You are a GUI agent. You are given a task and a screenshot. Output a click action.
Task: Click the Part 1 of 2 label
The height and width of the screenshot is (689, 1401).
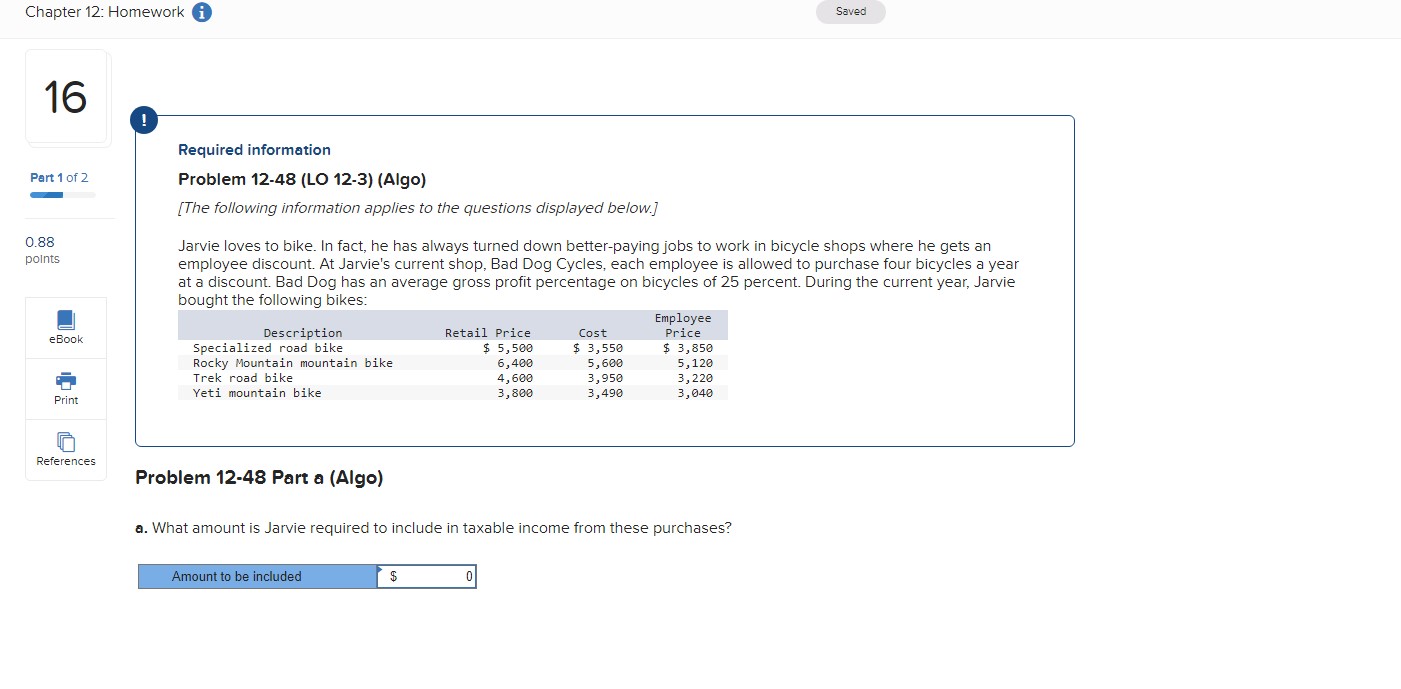[59, 178]
